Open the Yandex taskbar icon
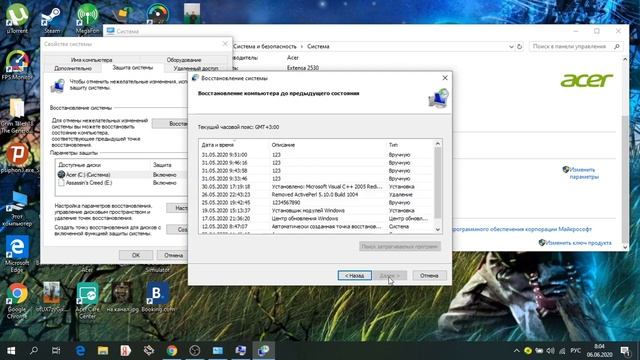The height and width of the screenshot is (360, 640). 126,351
